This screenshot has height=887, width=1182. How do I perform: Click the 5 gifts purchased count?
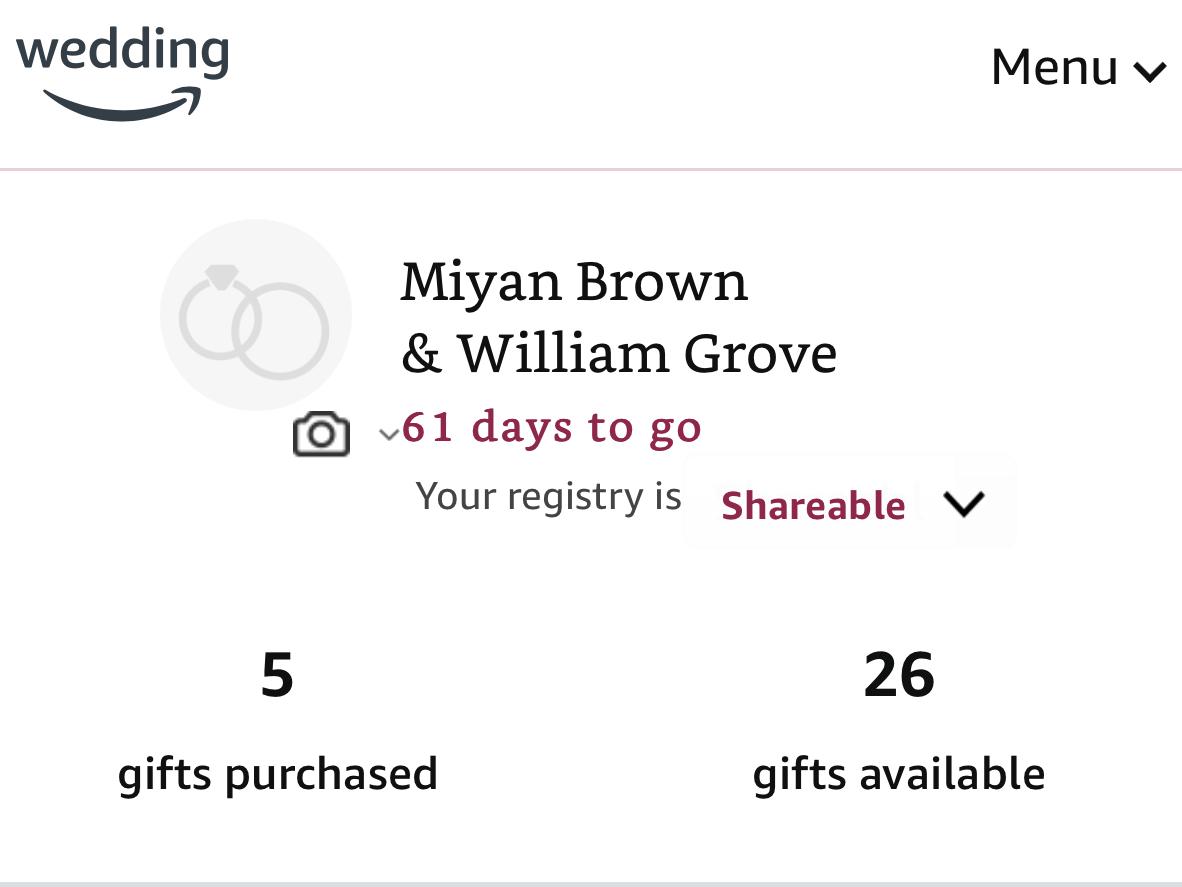tap(277, 675)
